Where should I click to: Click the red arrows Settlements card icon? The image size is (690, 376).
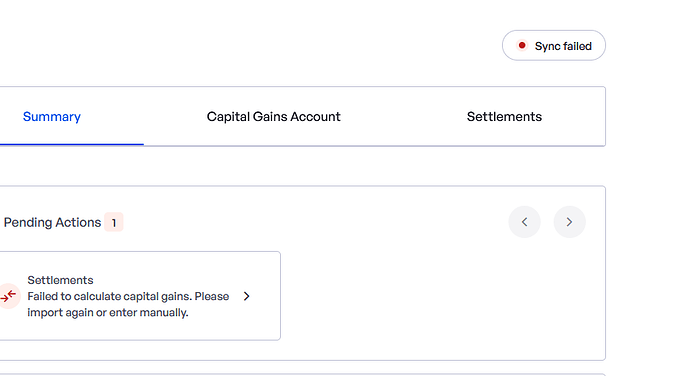point(8,296)
